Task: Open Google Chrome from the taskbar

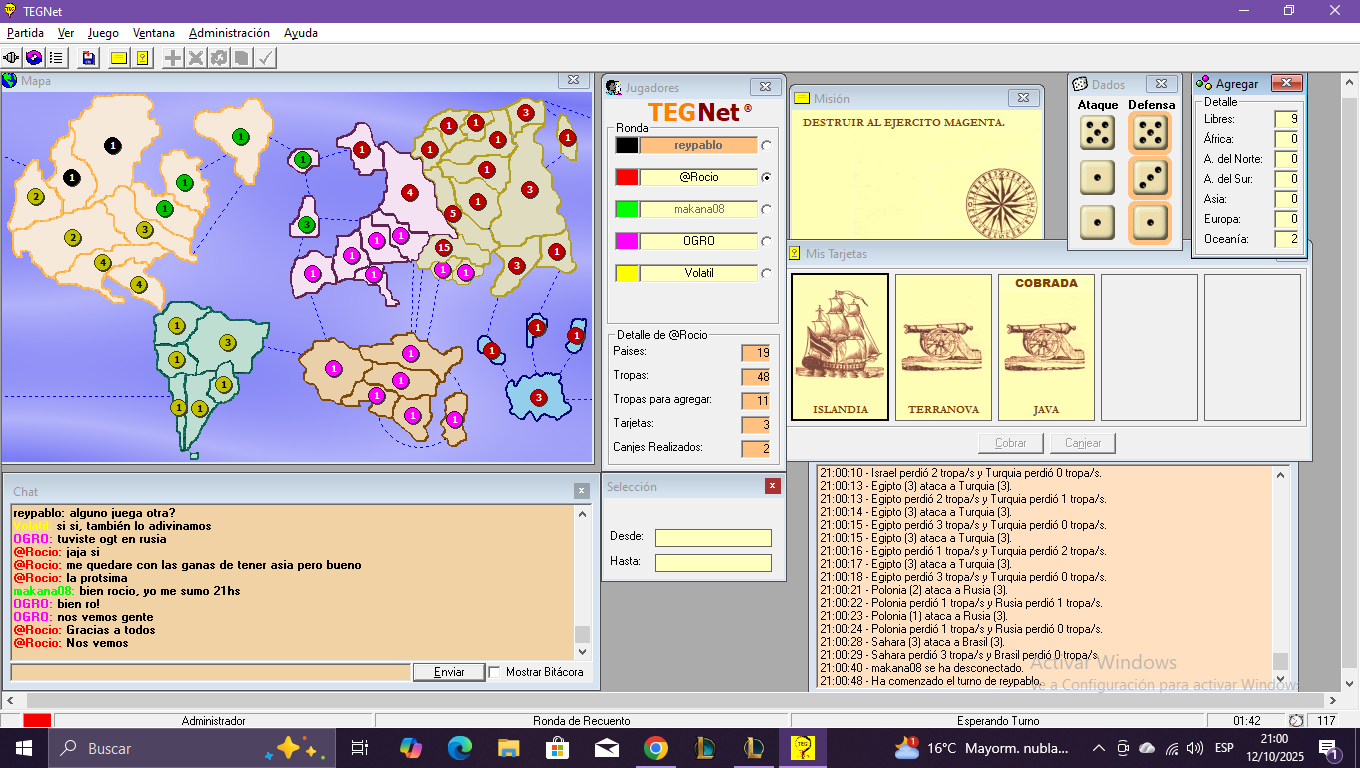Action: point(655,748)
